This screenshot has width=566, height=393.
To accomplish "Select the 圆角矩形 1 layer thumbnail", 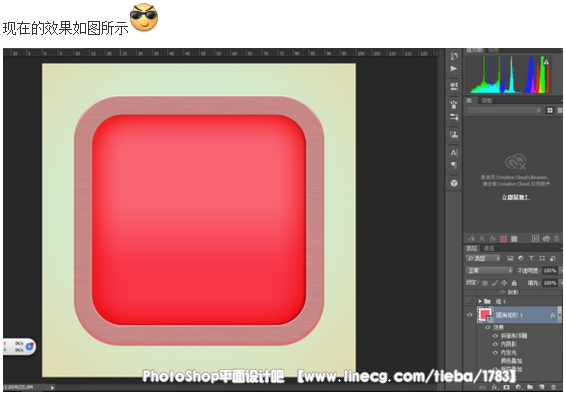I will coord(485,314).
